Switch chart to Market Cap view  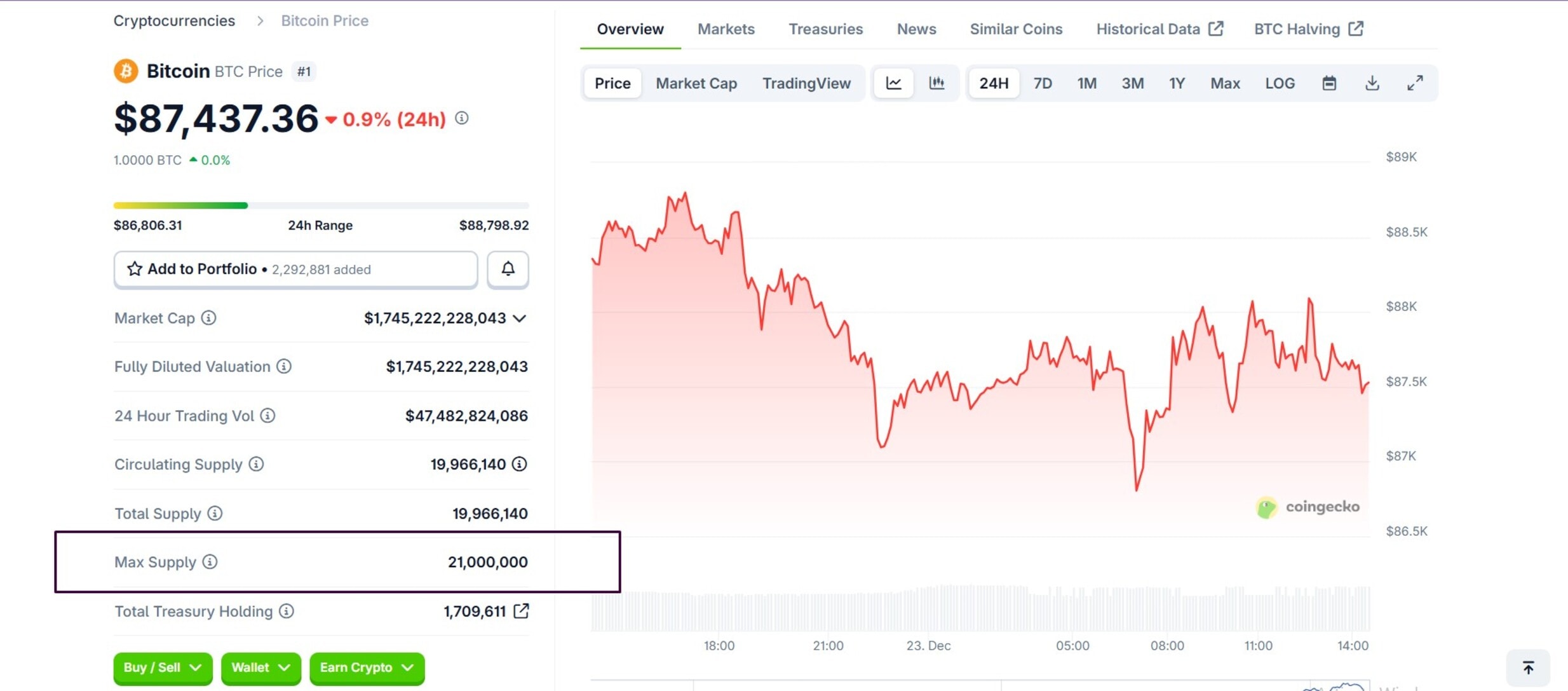696,83
